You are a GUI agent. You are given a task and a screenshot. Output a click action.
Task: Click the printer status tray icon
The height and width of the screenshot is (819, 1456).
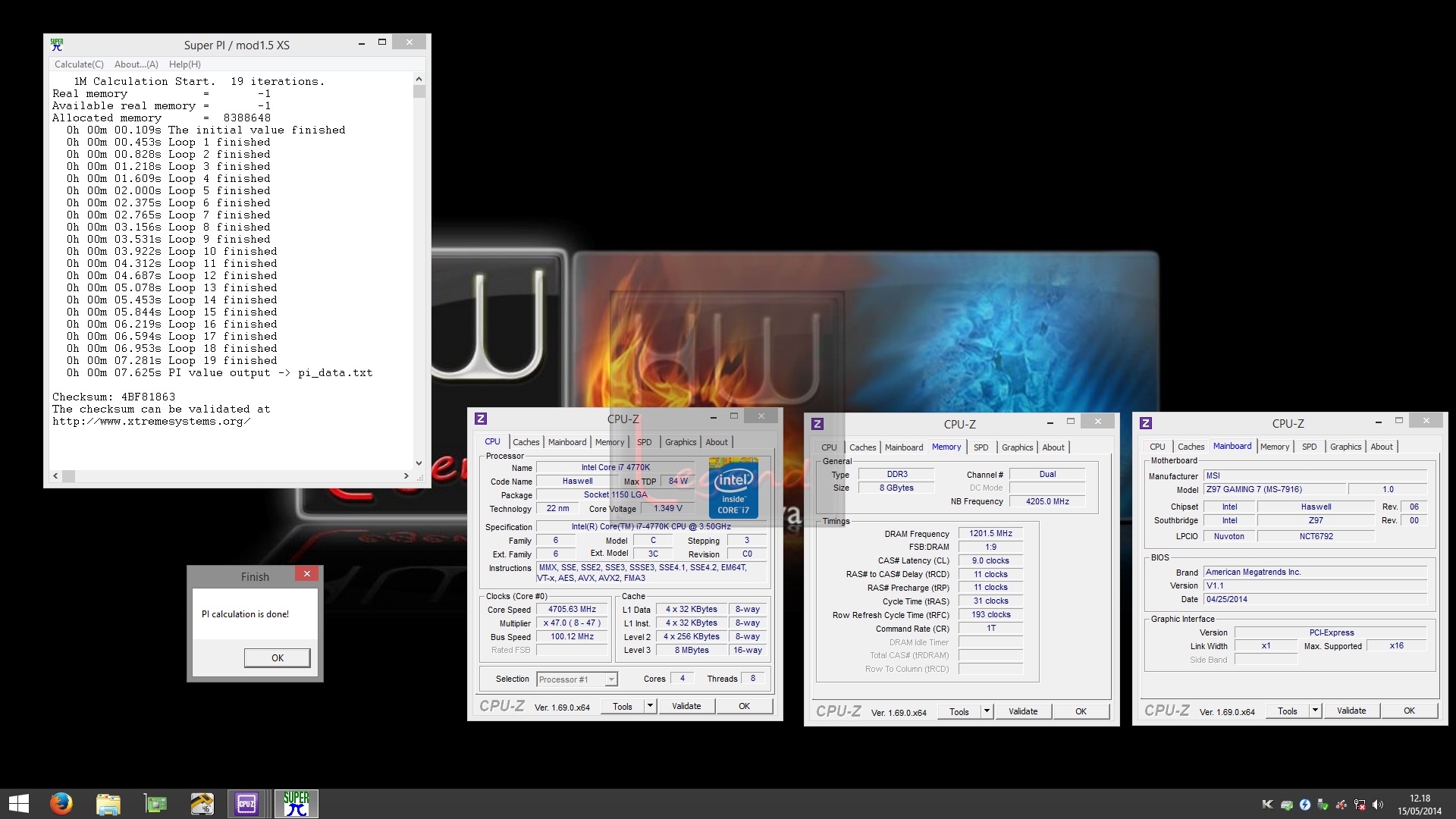click(1286, 805)
